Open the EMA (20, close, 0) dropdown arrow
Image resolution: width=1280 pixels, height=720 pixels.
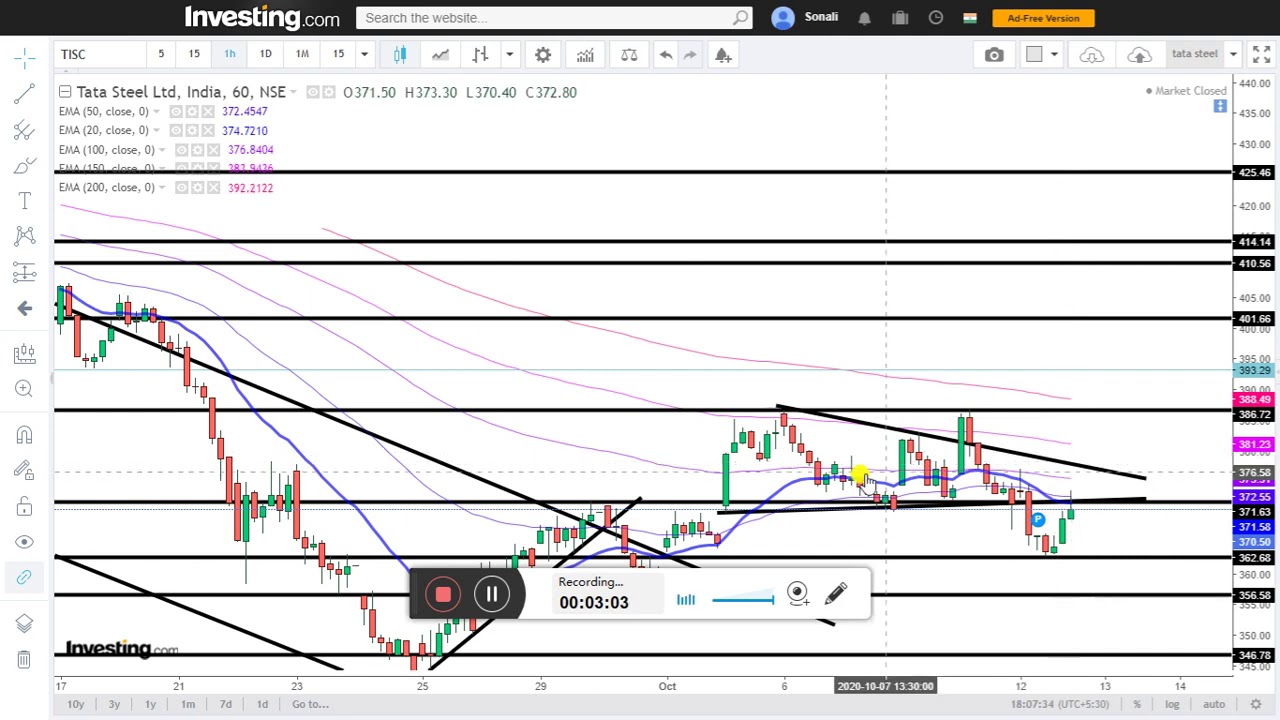point(156,130)
